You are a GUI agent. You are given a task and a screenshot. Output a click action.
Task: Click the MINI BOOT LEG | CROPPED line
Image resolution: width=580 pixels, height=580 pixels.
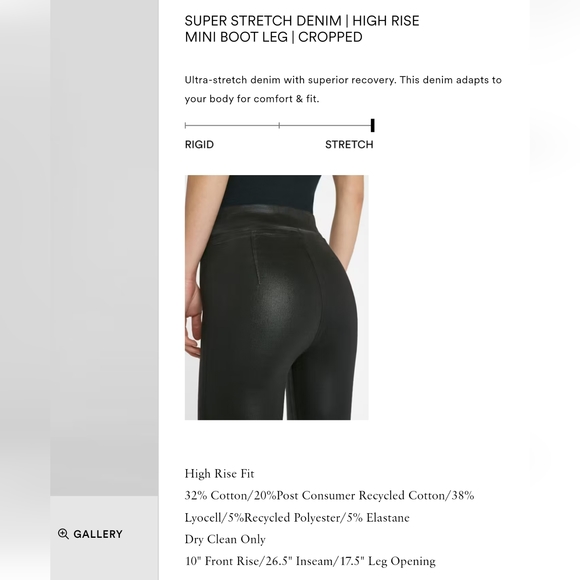[273, 37]
